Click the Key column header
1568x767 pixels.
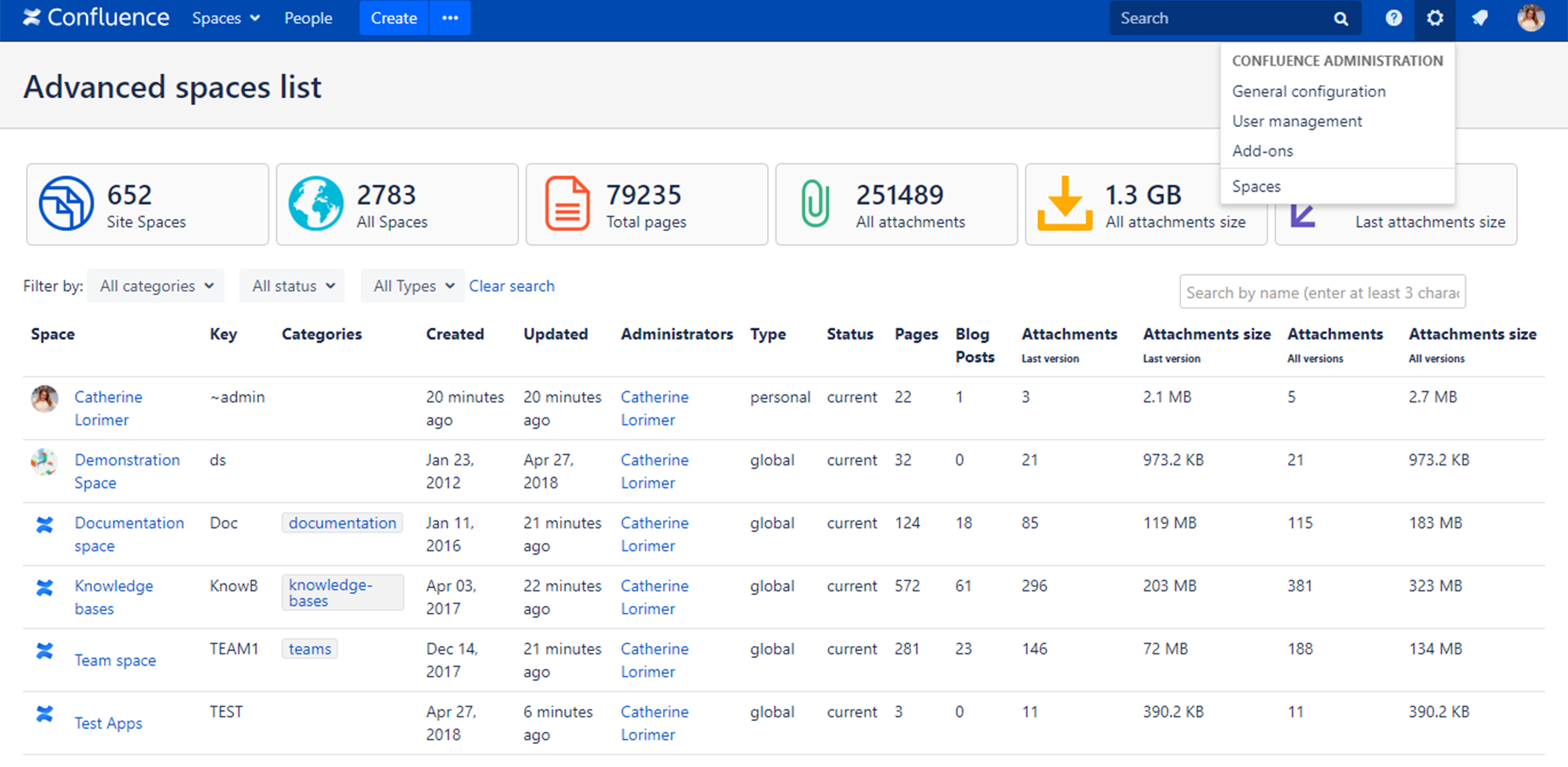223,334
